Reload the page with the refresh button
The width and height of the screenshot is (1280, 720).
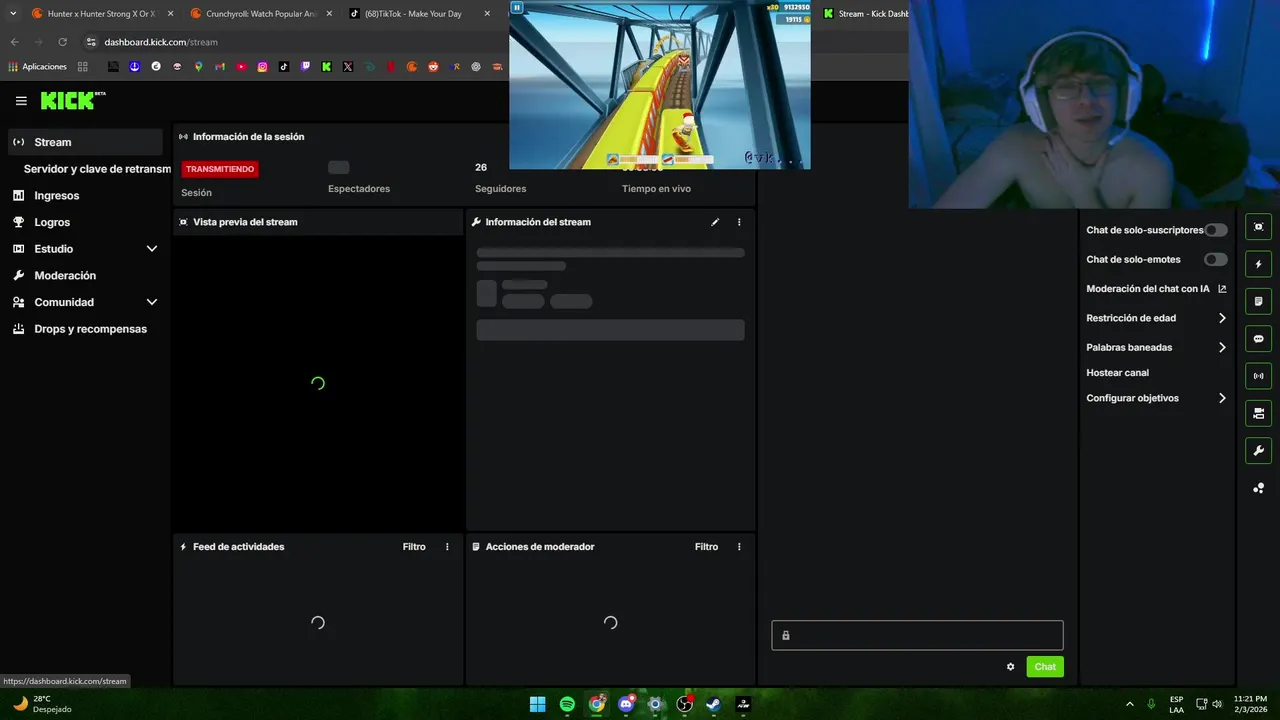point(62,42)
